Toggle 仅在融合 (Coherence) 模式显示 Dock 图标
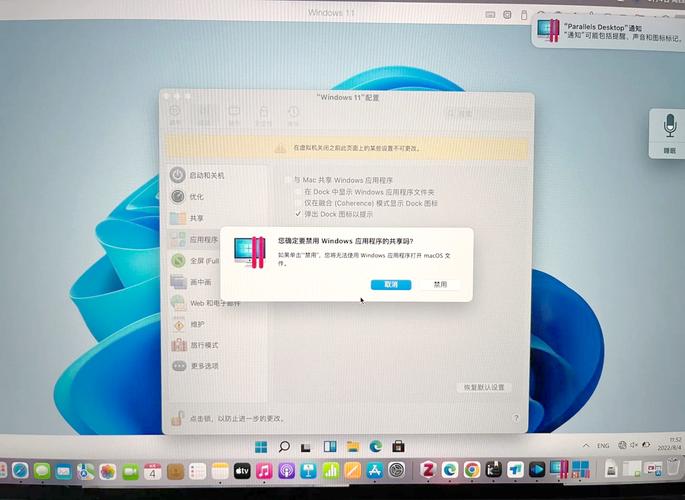The width and height of the screenshot is (685, 500). (x=298, y=203)
